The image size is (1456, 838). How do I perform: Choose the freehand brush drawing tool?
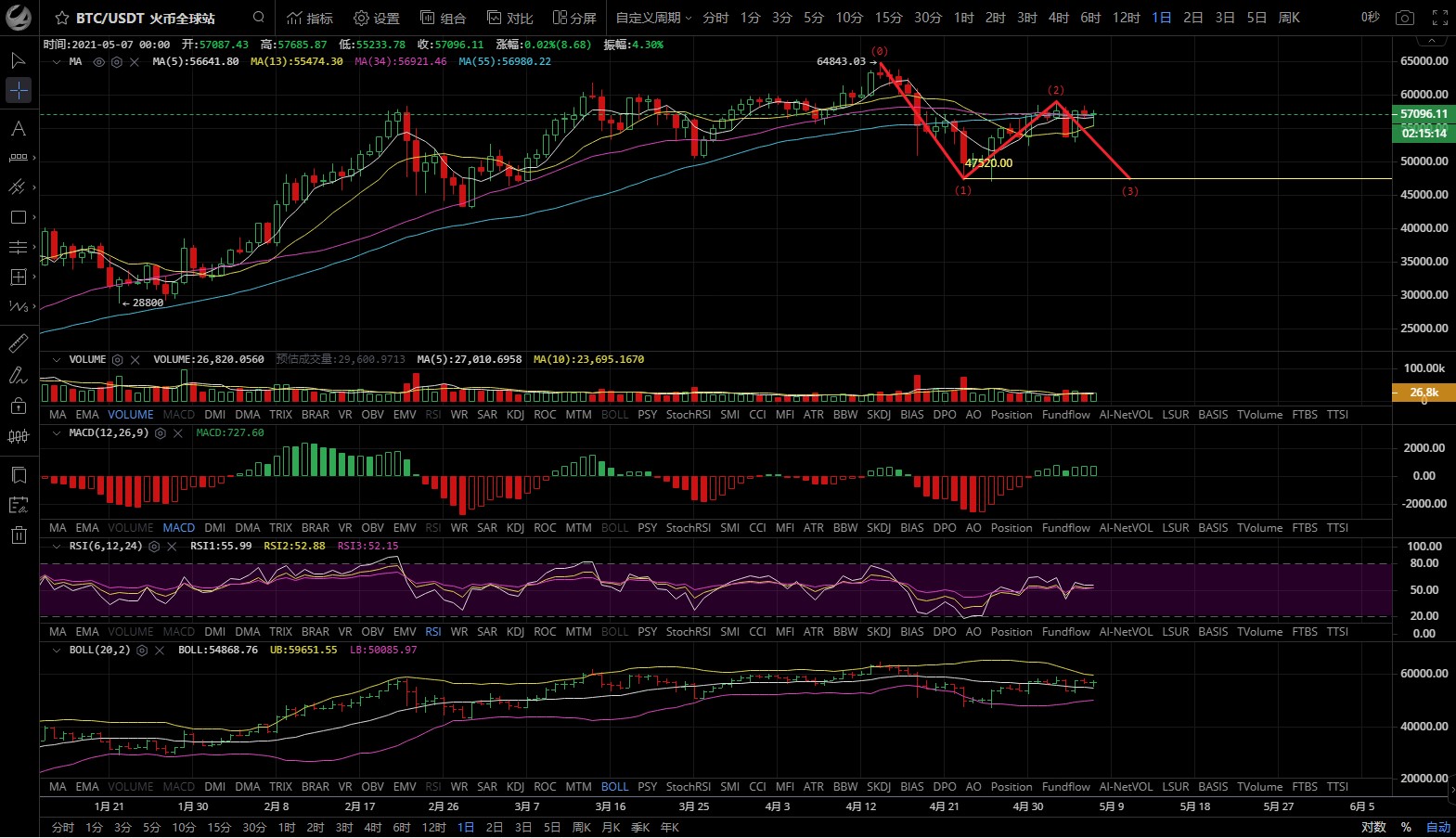(x=18, y=375)
